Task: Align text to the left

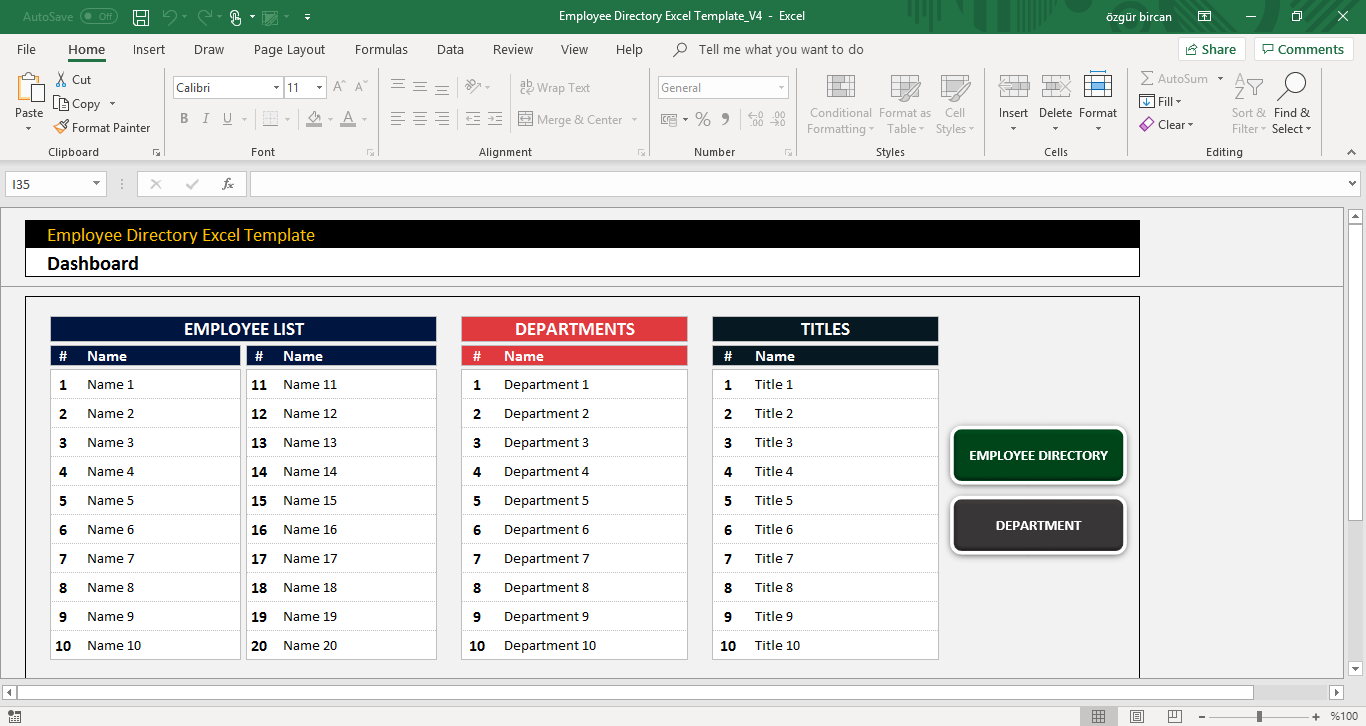Action: (x=397, y=119)
